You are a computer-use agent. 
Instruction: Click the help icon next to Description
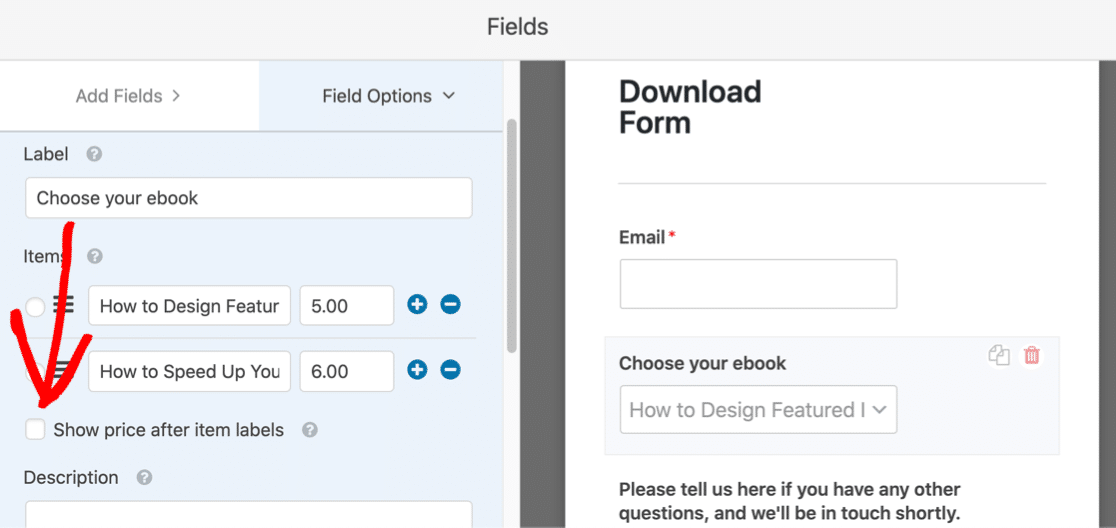144,478
